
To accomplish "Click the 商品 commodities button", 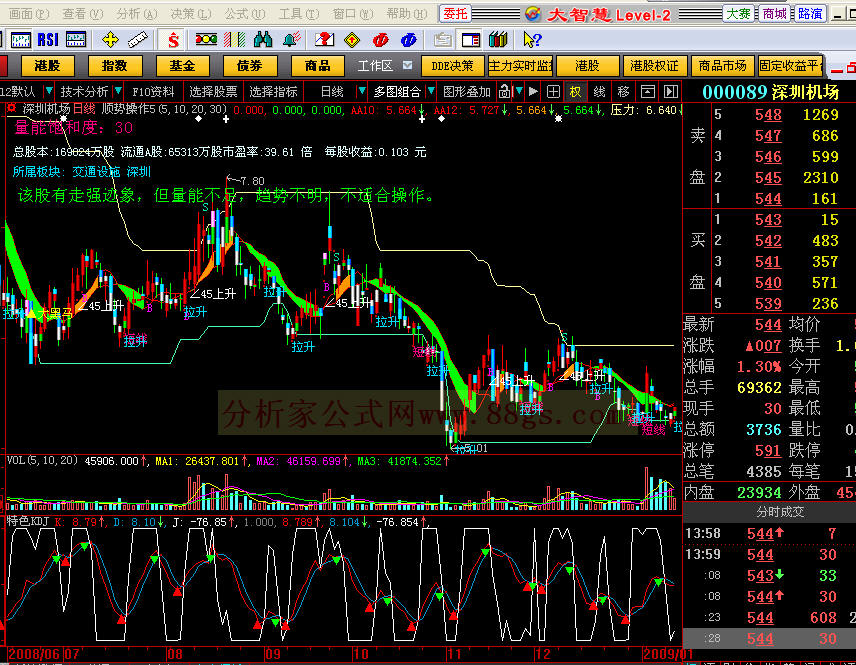I will (x=318, y=66).
